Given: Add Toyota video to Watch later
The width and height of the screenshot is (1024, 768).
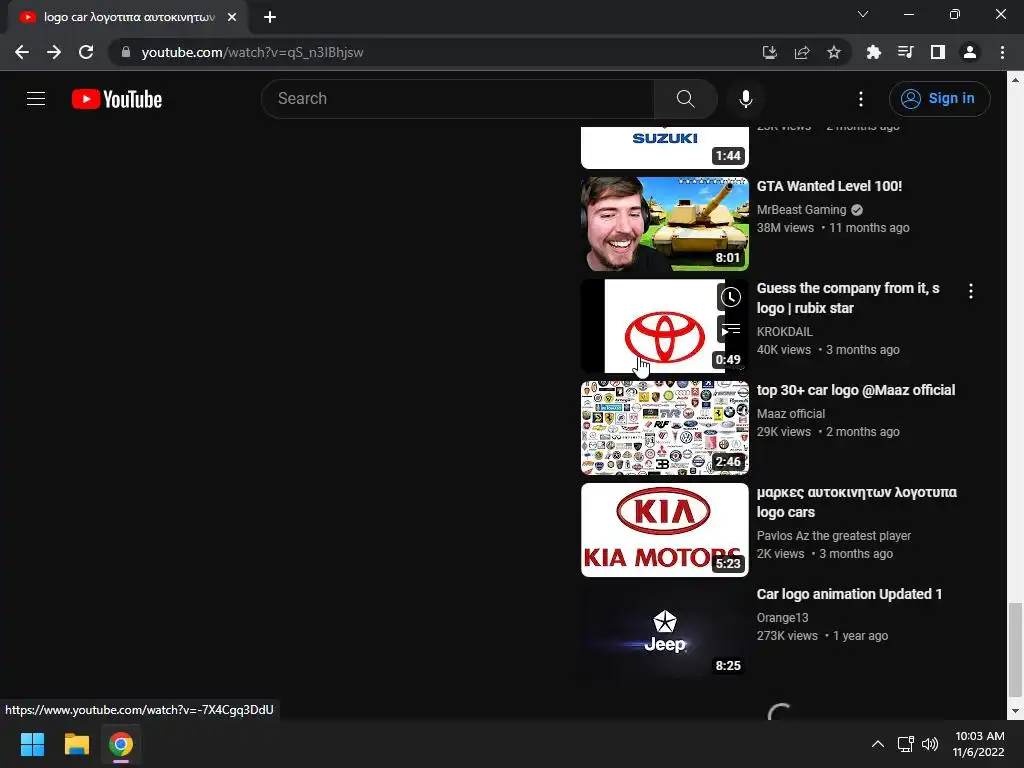Looking at the screenshot, I should tap(730, 297).
